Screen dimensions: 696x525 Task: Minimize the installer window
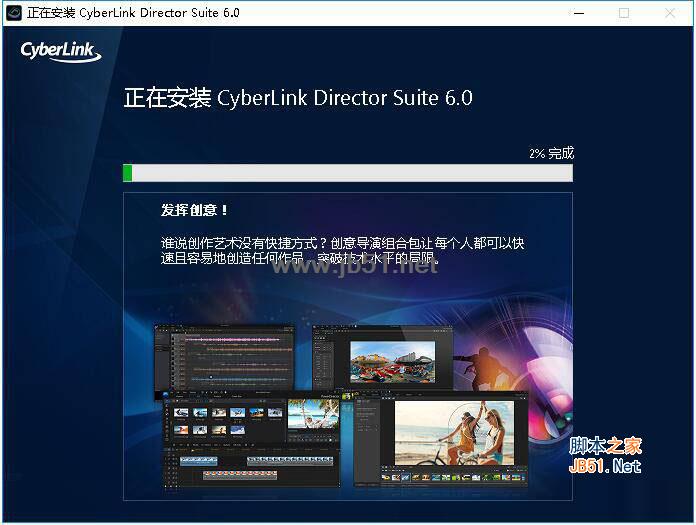pyautogui.click(x=578, y=13)
